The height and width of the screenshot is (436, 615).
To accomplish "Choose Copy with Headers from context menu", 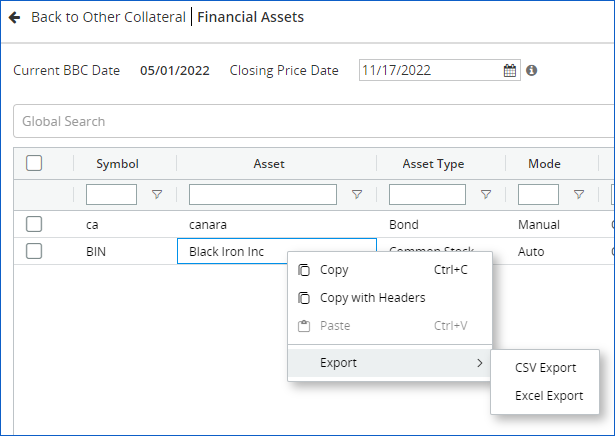I will [372, 298].
